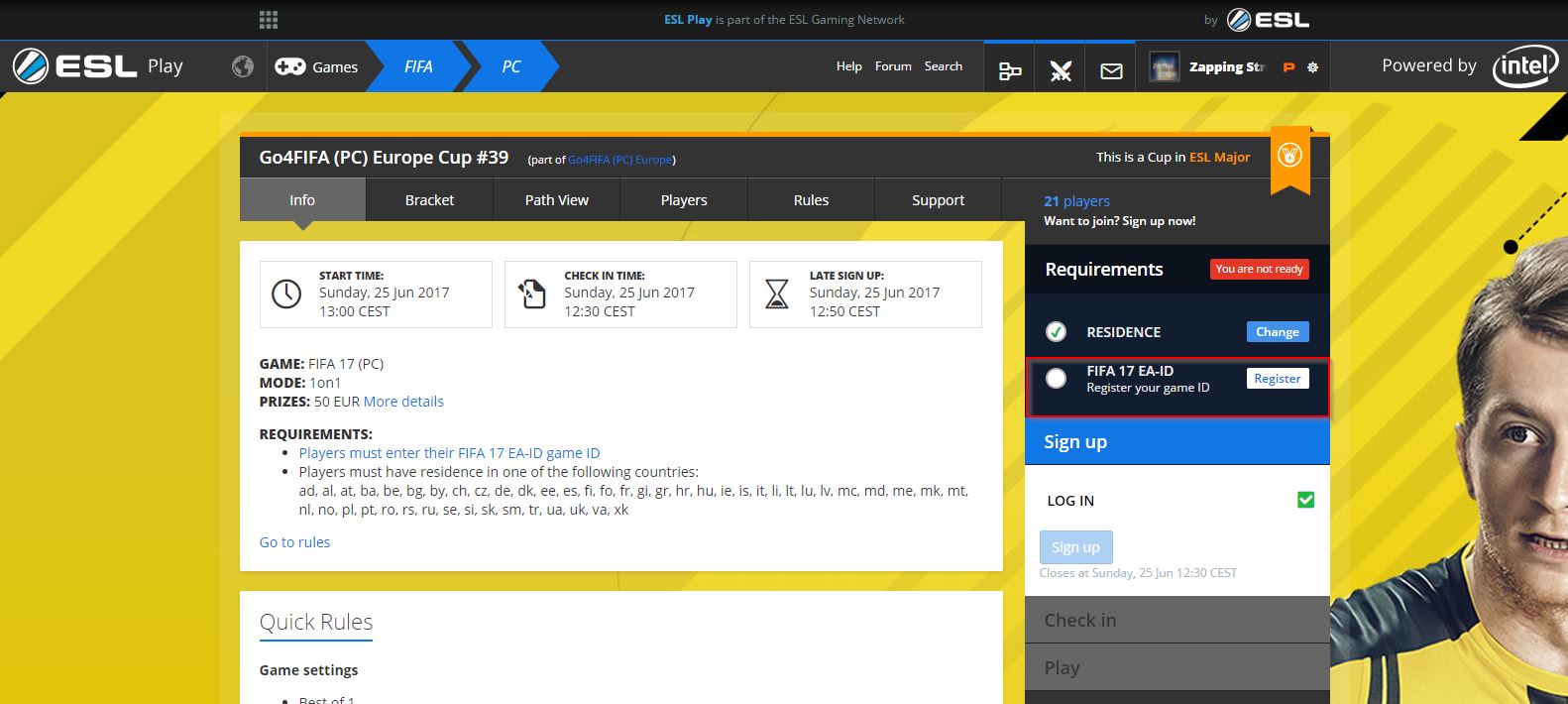Open account settings gear icon
Image resolution: width=1568 pixels, height=704 pixels.
pos(1312,67)
